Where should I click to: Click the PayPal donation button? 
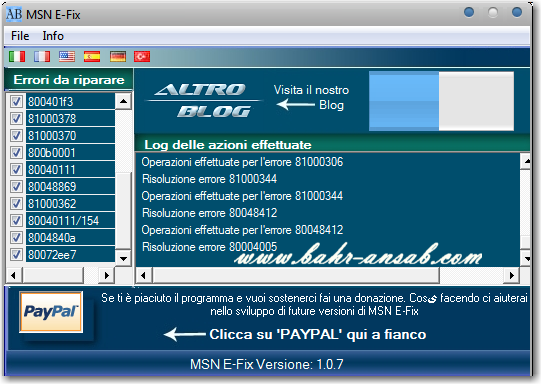51,312
